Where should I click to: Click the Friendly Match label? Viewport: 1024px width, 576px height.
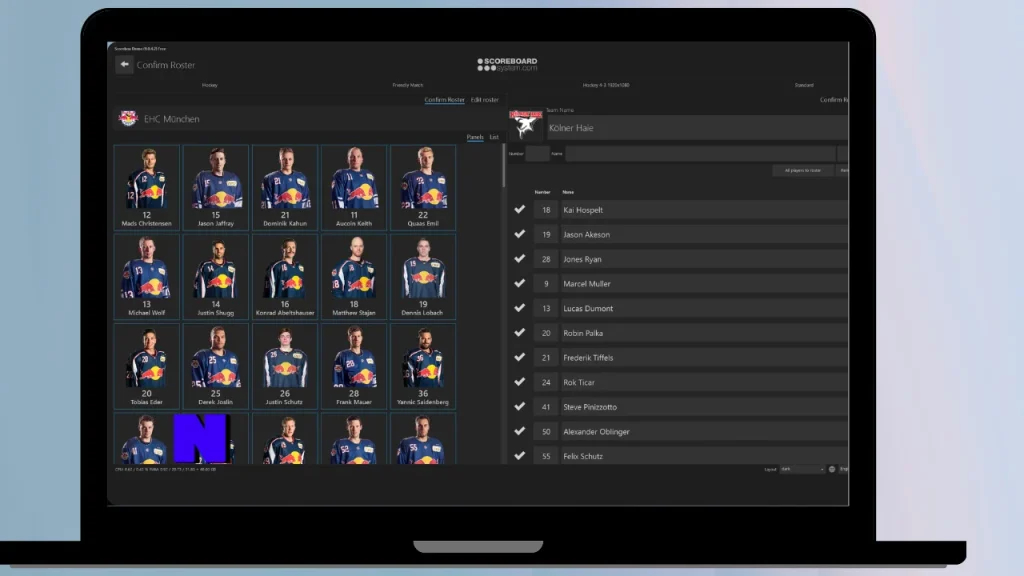click(x=408, y=85)
